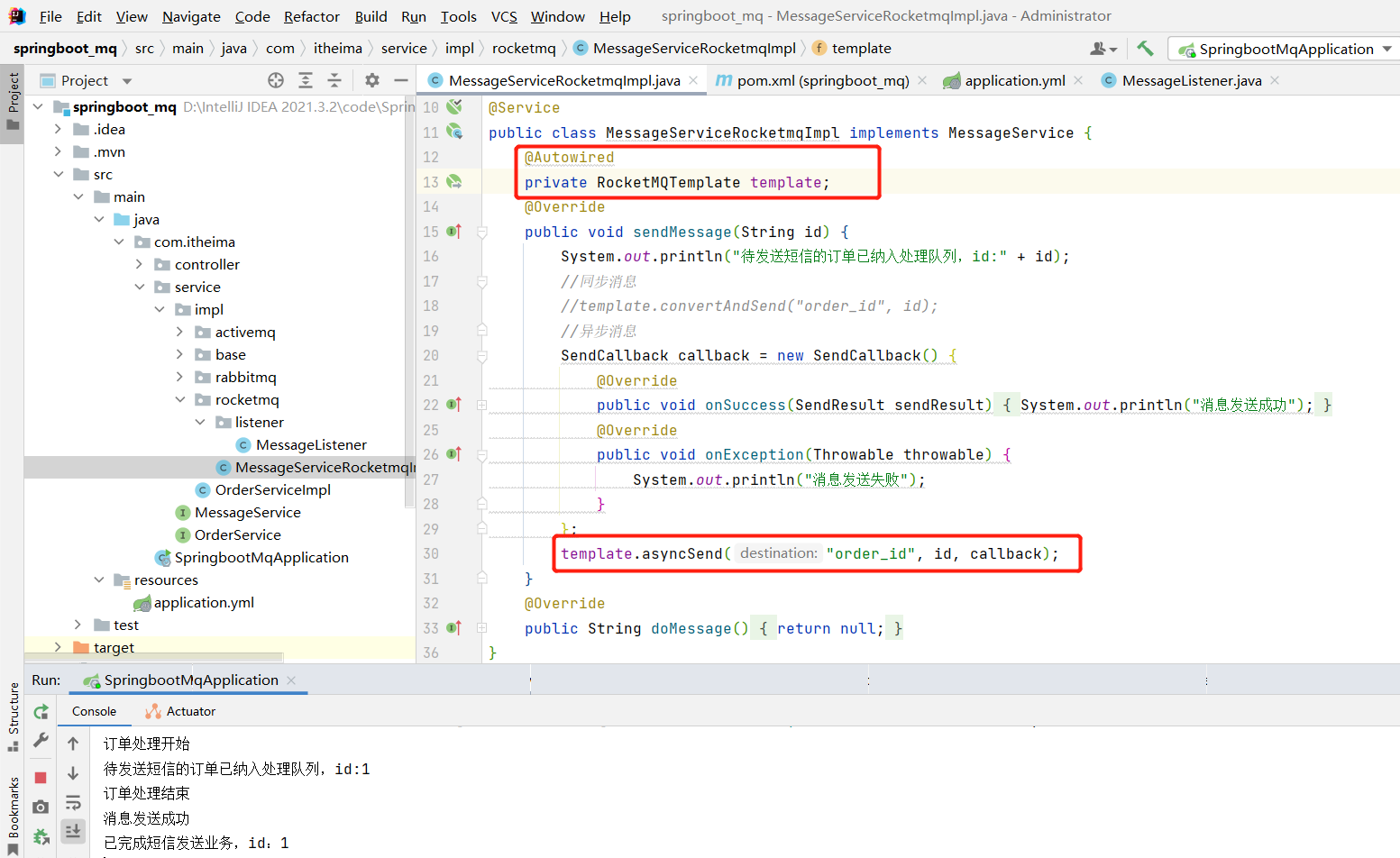1400x858 pixels.
Task: Click the up arrow in console toolbar
Action: coord(73,744)
